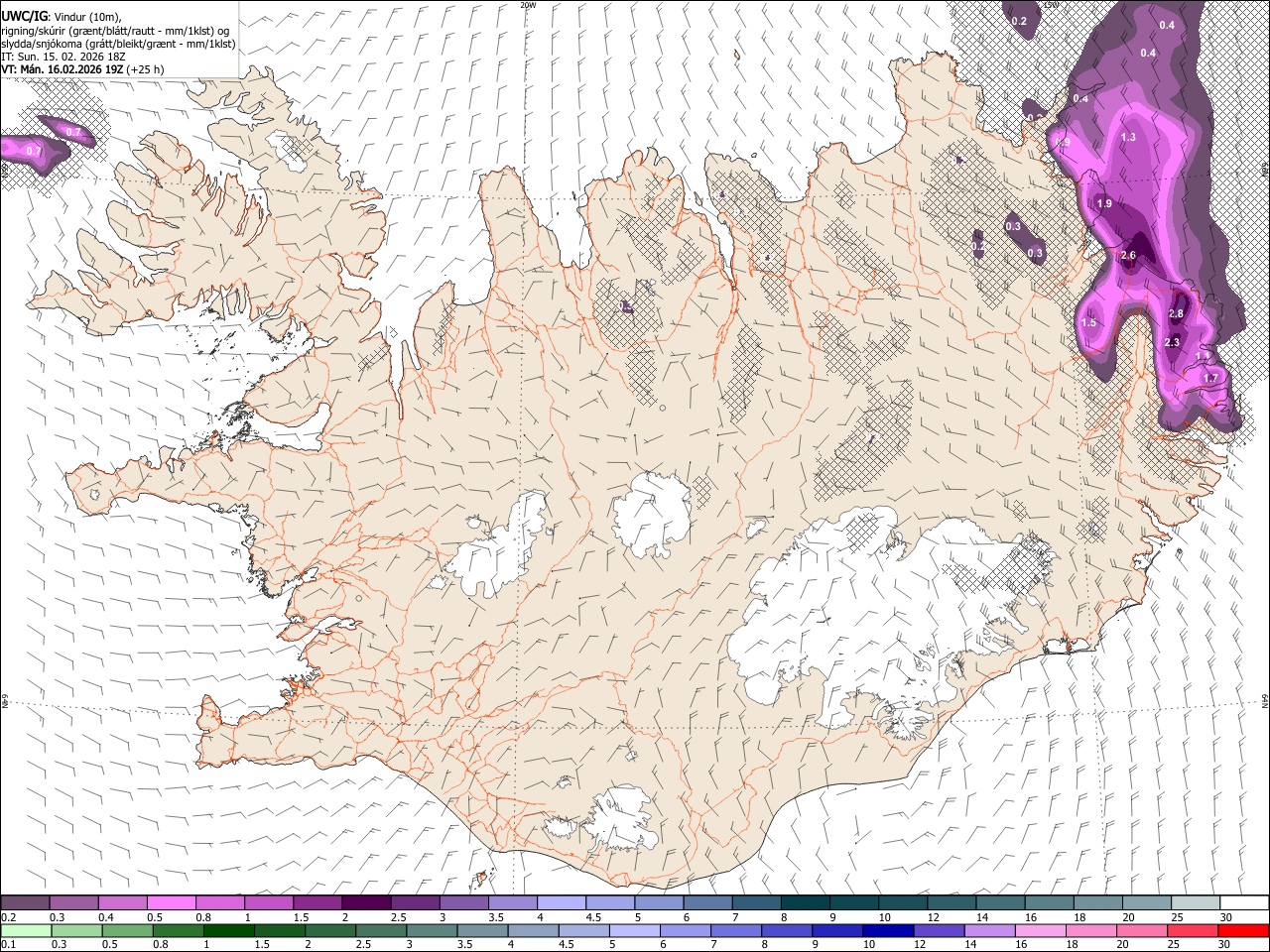Click the '30' label in the upper legend
The image size is (1270, 952).
pyautogui.click(x=1225, y=917)
